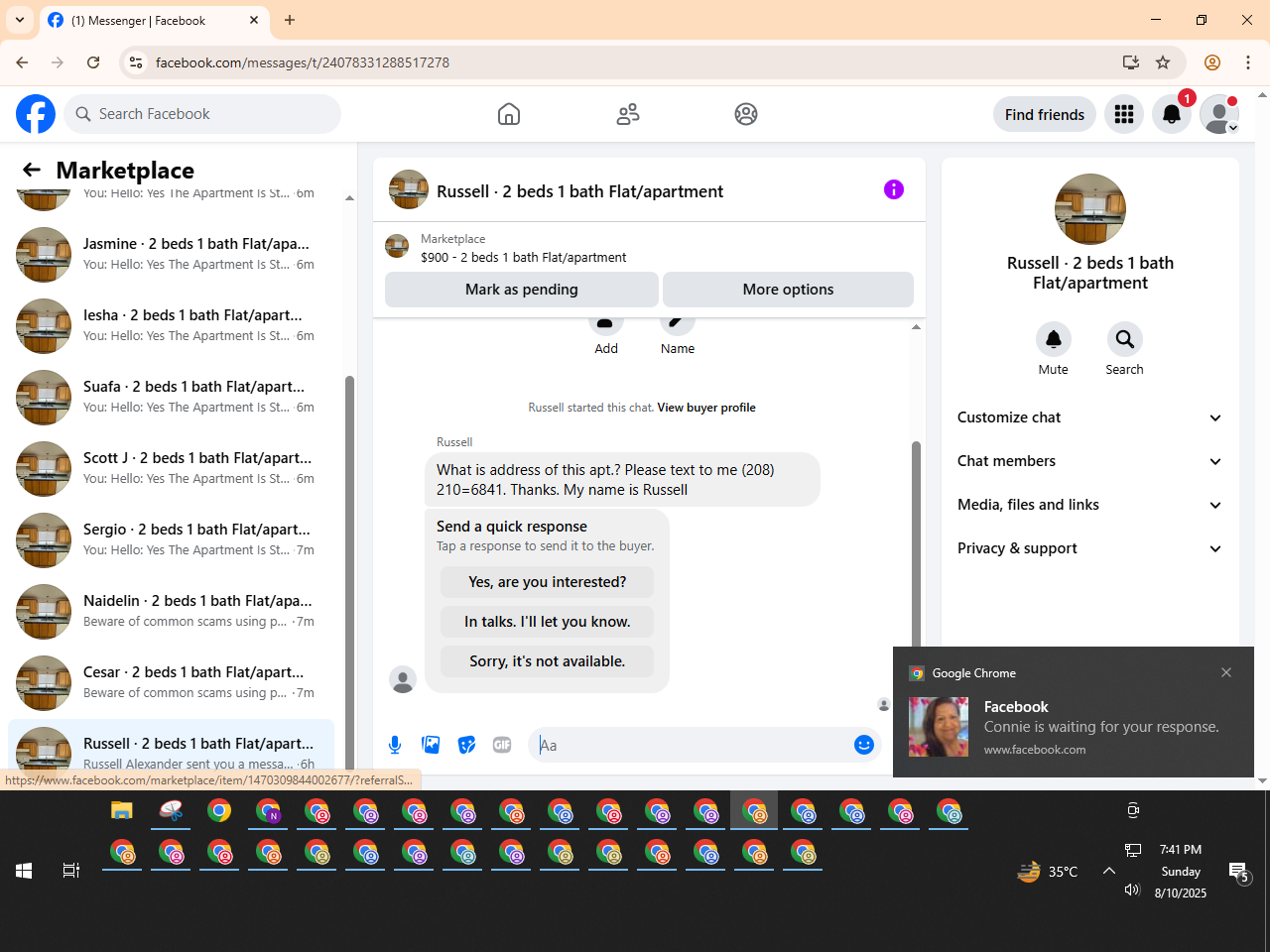The width and height of the screenshot is (1270, 952).
Task: Click the Name edit pencil icon
Action: coord(678,325)
